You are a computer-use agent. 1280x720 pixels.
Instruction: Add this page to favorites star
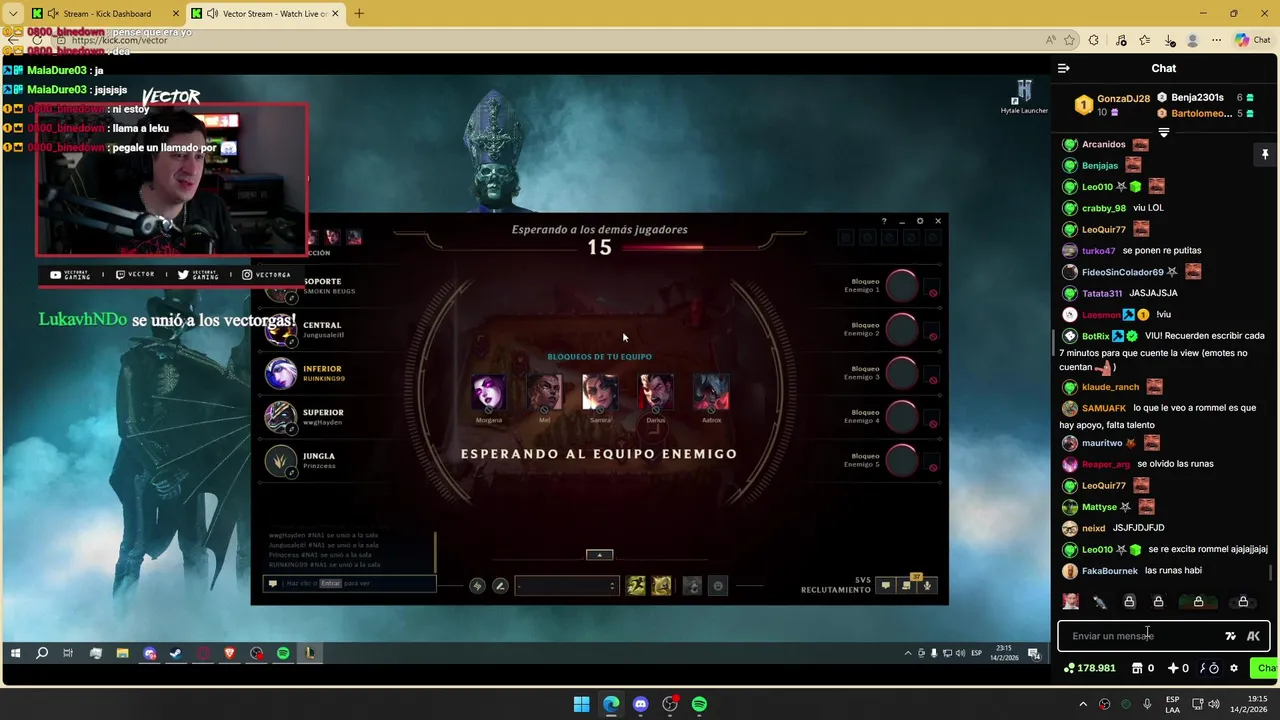(x=1069, y=40)
